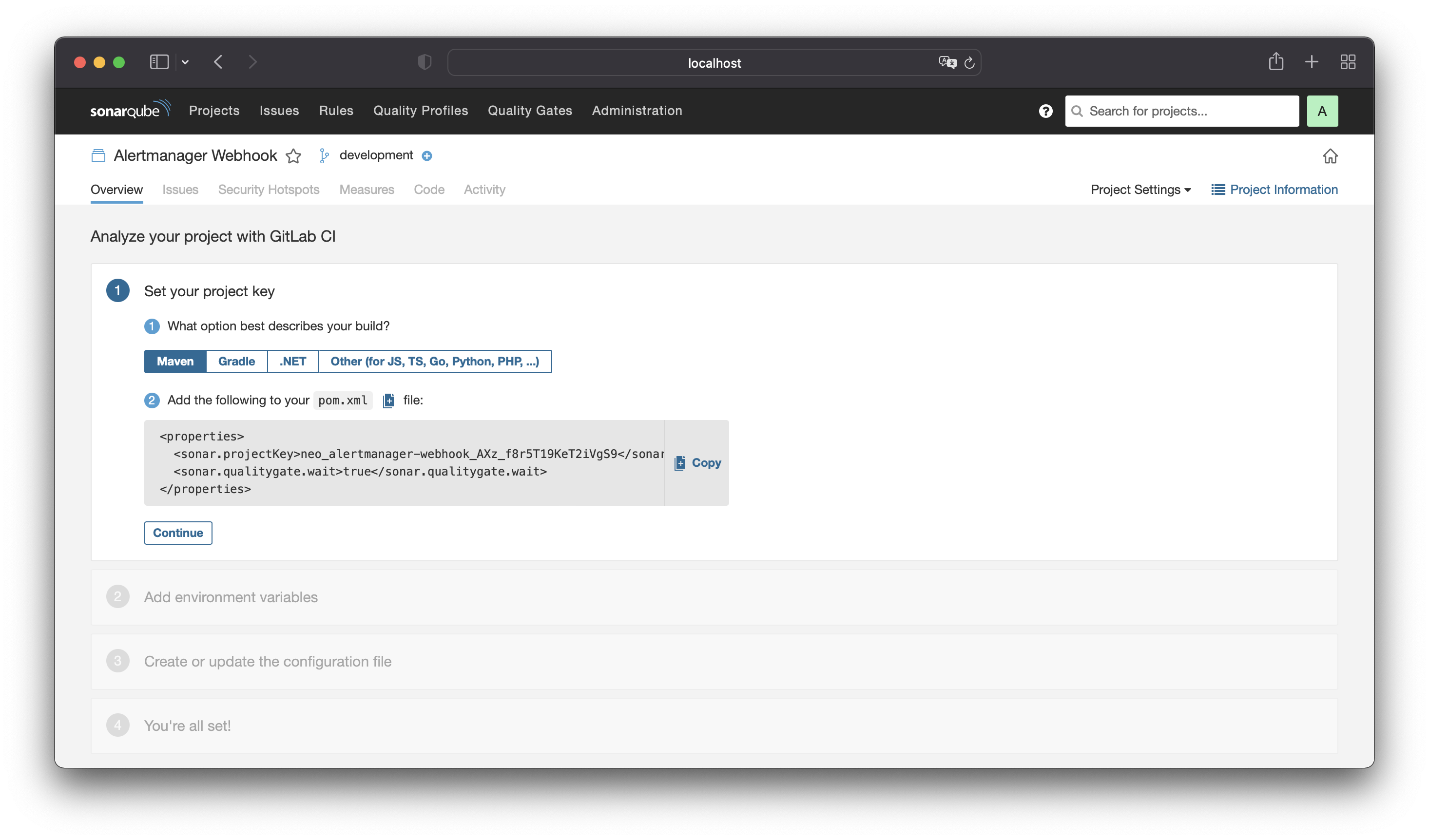The height and width of the screenshot is (840, 1429).
Task: Click the copy icon next to pom.xml
Action: [x=388, y=400]
